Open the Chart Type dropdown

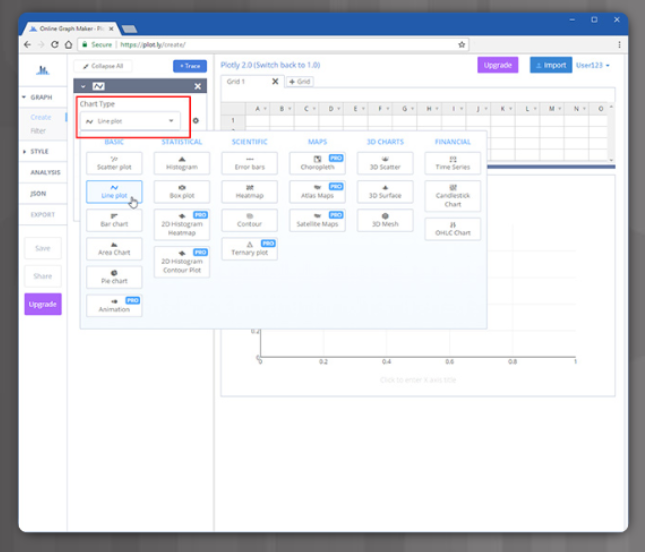[130, 121]
